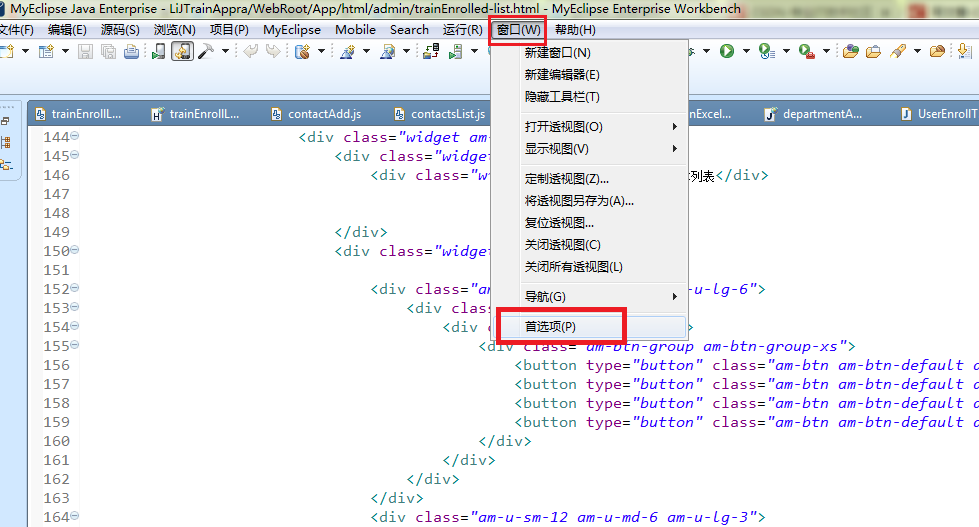
Task: Select 将透视图另存为(A)... menu entry
Action: 589,201
